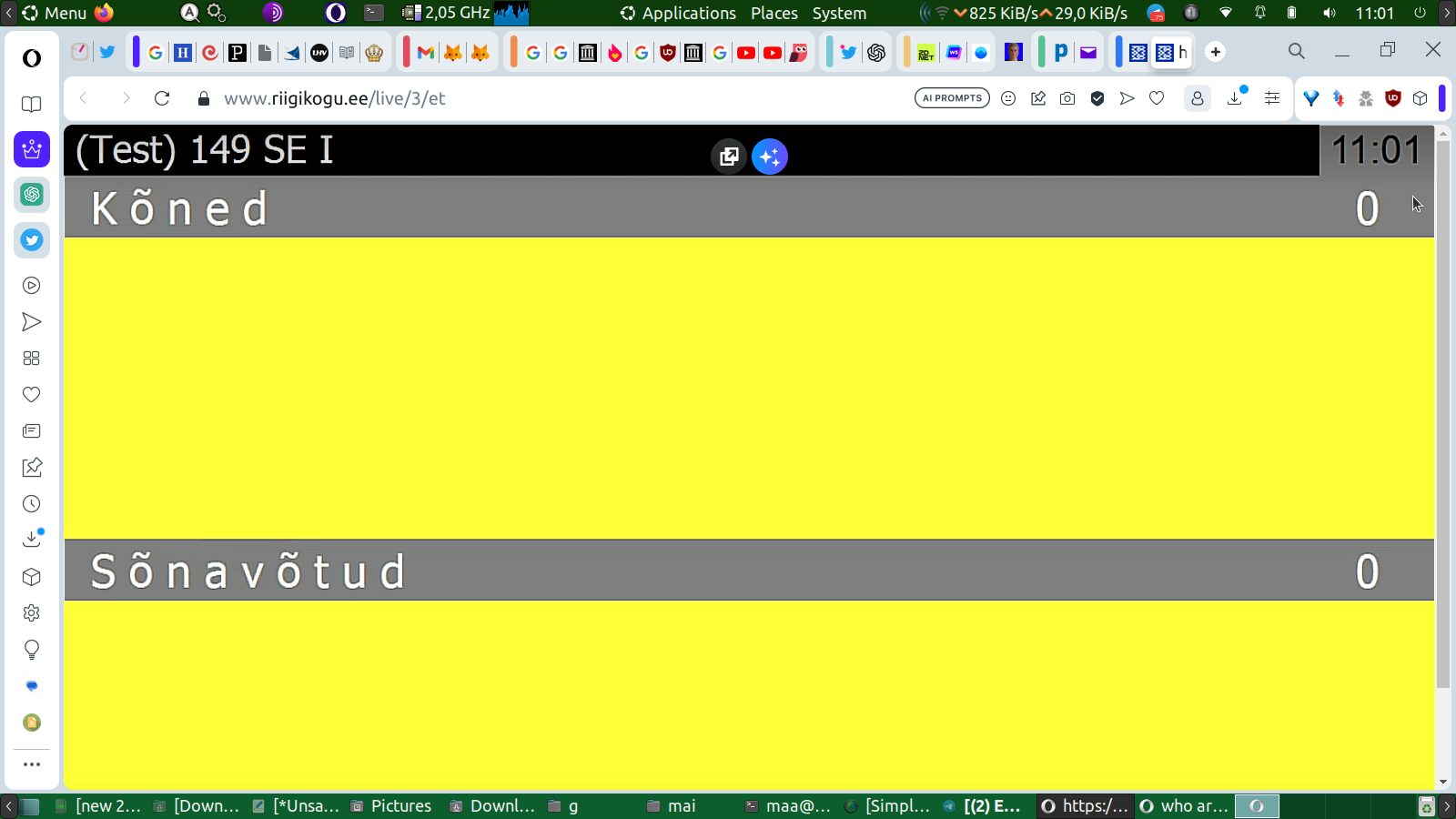Open the sidebar Settings gear icon

32,613
